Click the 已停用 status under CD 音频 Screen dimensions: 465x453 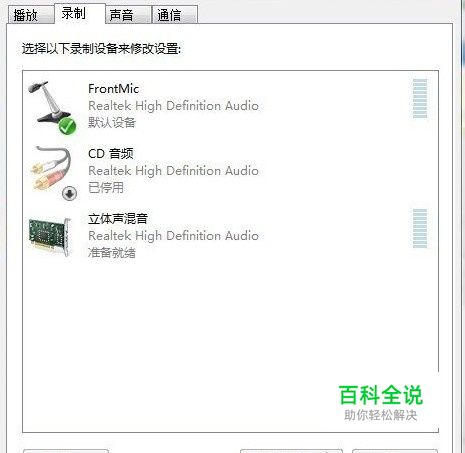(x=106, y=187)
